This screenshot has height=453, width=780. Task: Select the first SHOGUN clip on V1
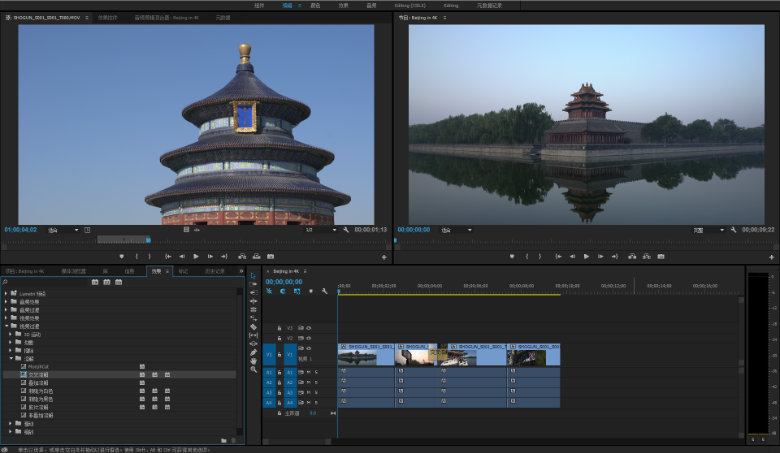click(366, 354)
